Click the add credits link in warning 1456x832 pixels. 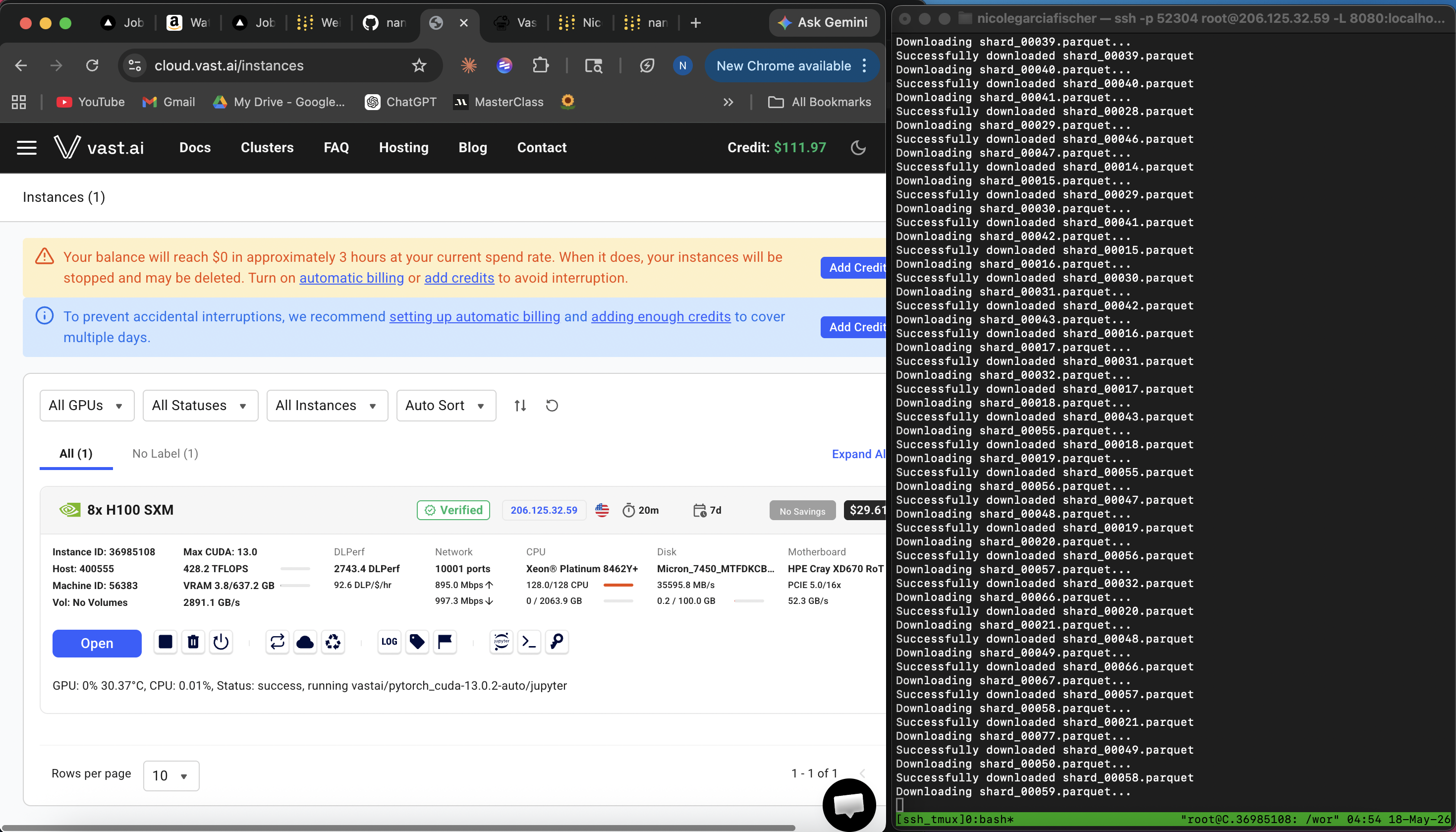pos(459,278)
